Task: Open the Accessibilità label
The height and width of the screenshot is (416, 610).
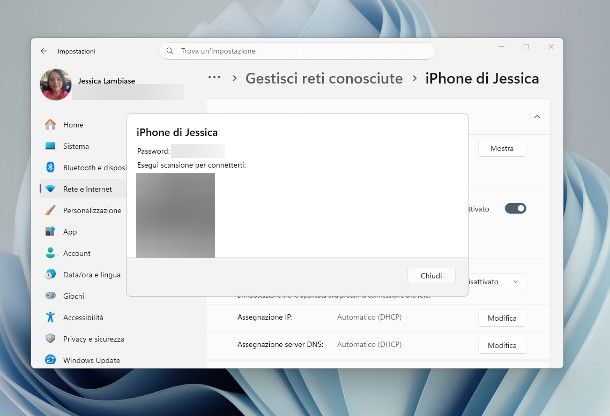Action: 83,318
